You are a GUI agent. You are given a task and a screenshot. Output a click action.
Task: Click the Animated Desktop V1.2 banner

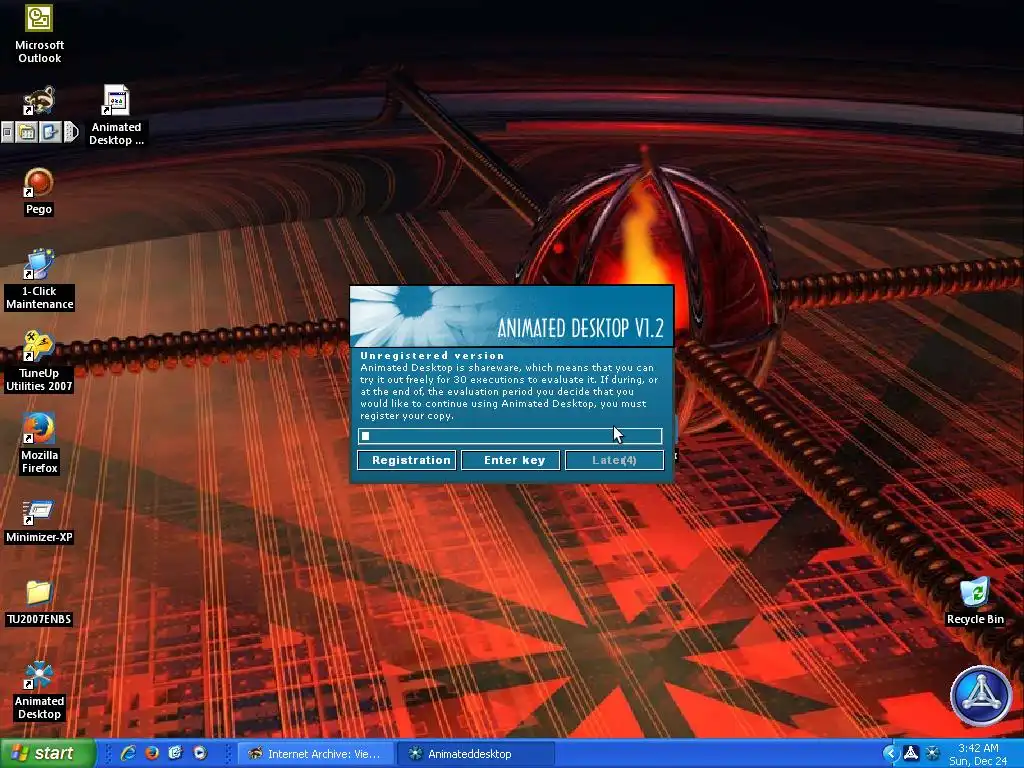click(511, 316)
